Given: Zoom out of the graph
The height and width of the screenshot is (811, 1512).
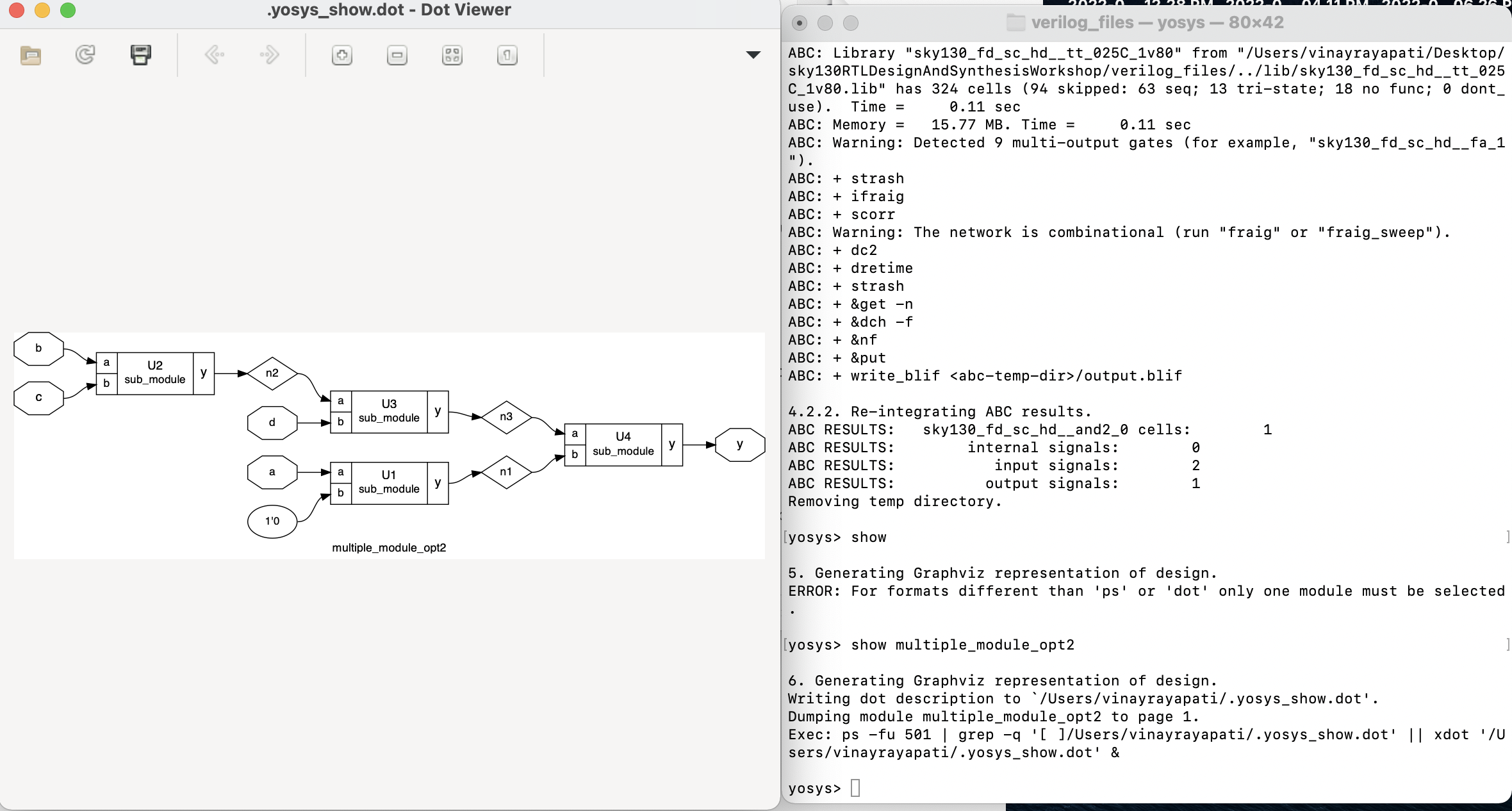Looking at the screenshot, I should point(397,56).
